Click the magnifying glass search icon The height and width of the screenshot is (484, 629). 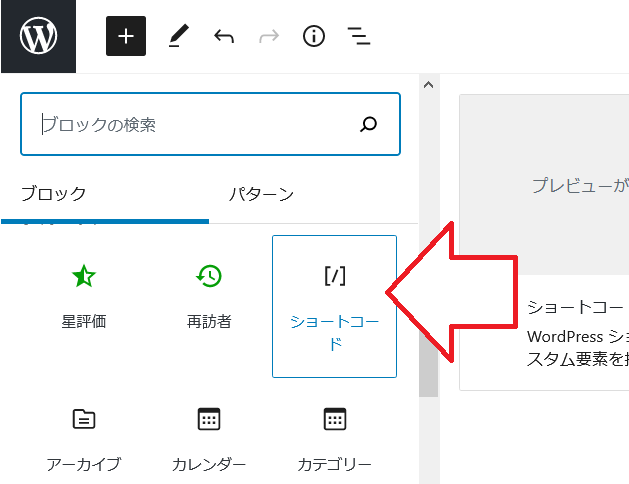pyautogui.click(x=369, y=125)
